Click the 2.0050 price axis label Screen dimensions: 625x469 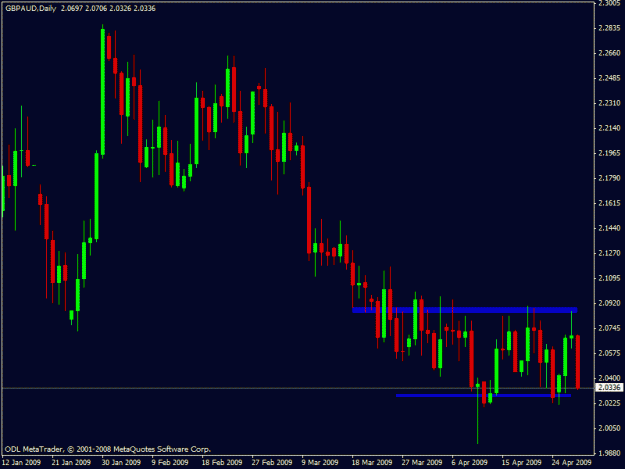(609, 428)
